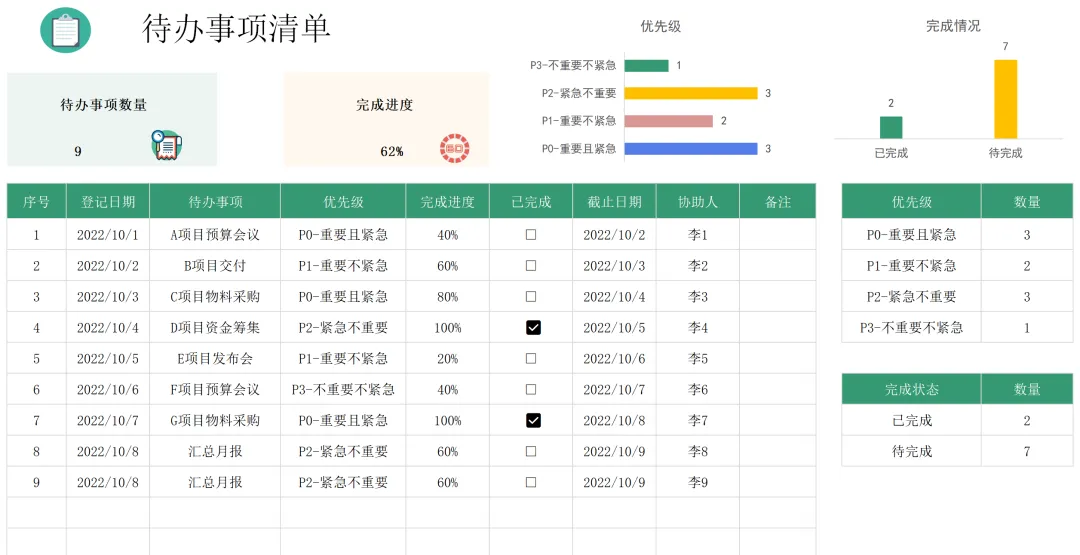Click the 登记日期 column header
Image resolution: width=1080 pixels, height=555 pixels.
click(x=108, y=201)
